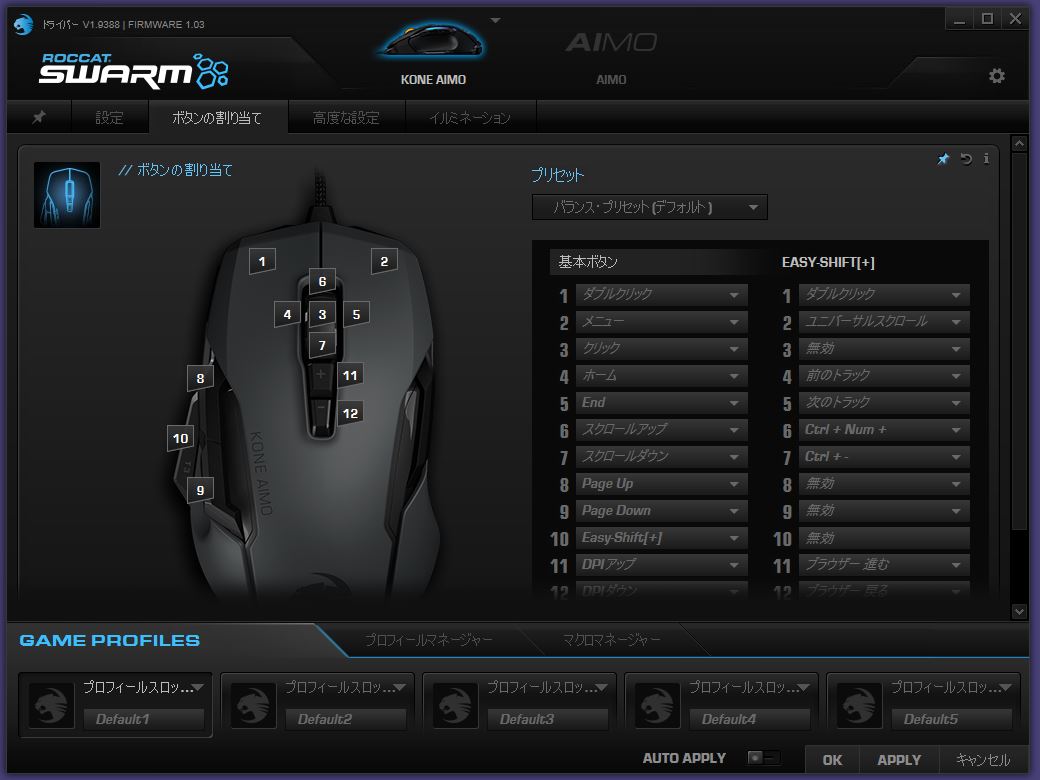Screen dimensions: 1040x780
Task: Expand profile slot menu for Default1
Action: (198, 687)
